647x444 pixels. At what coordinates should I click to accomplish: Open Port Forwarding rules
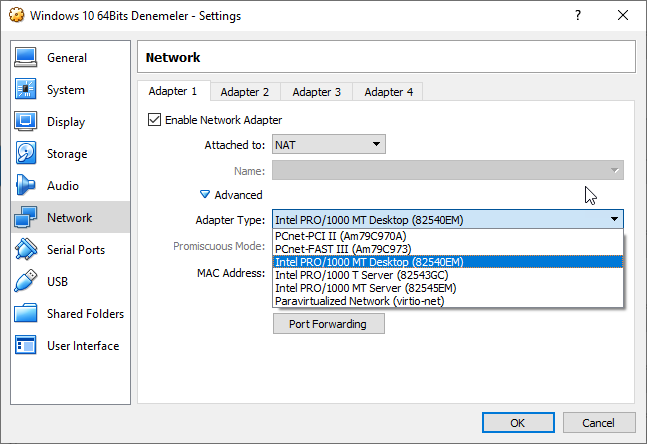coord(329,324)
